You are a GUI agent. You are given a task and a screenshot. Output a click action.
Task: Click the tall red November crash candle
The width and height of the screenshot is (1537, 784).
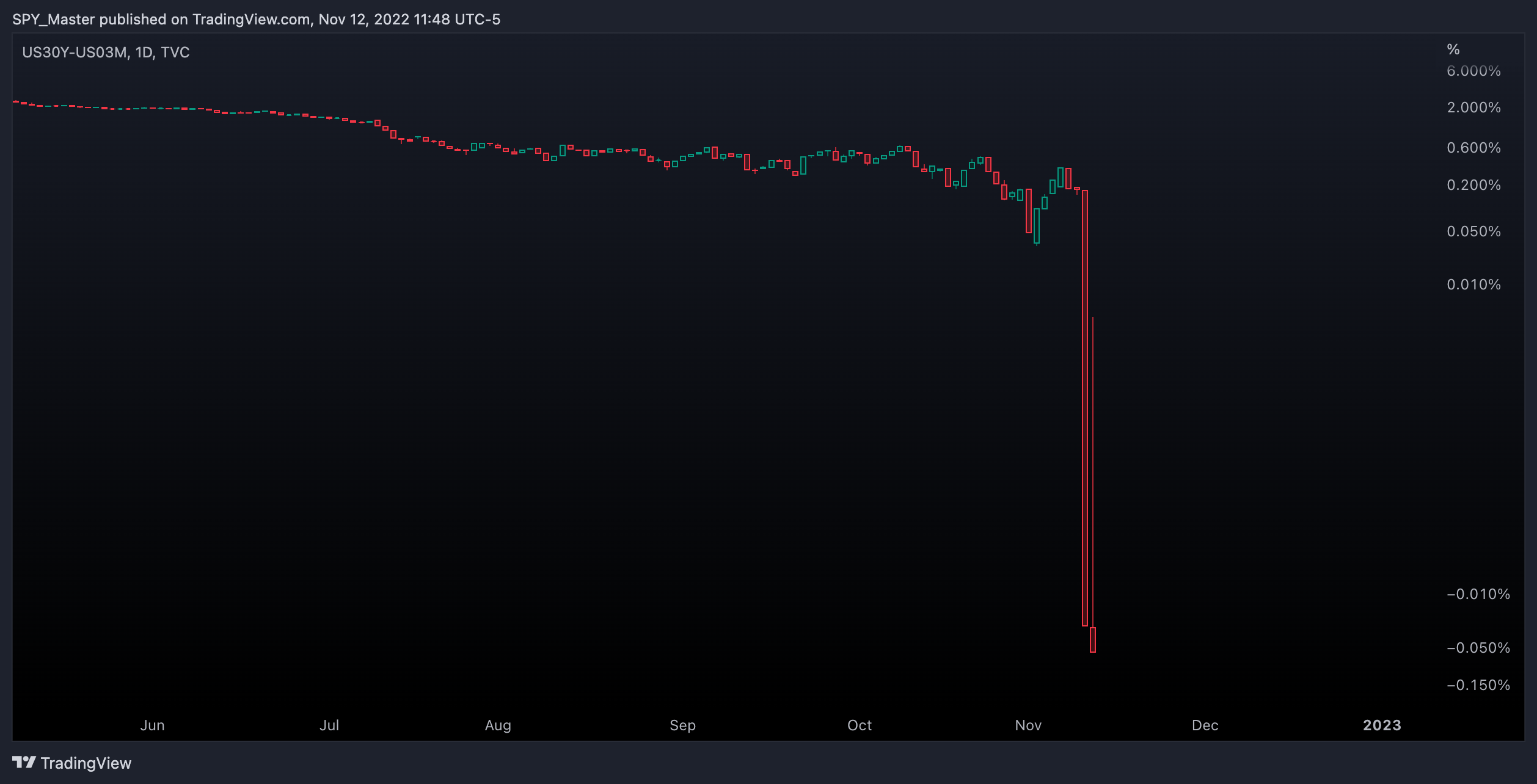(1085, 408)
